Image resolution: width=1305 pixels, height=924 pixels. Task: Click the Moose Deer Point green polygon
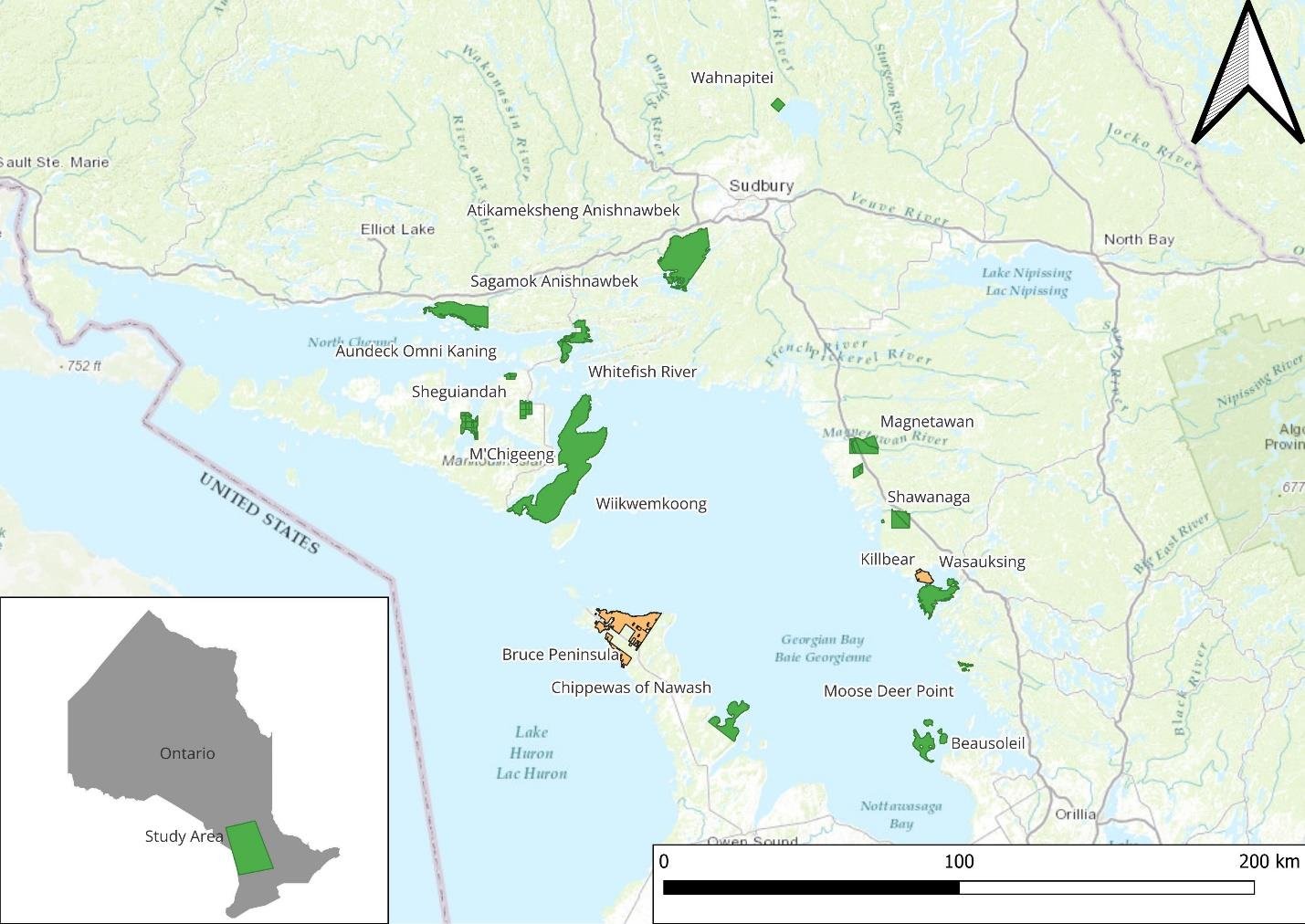pos(965,666)
